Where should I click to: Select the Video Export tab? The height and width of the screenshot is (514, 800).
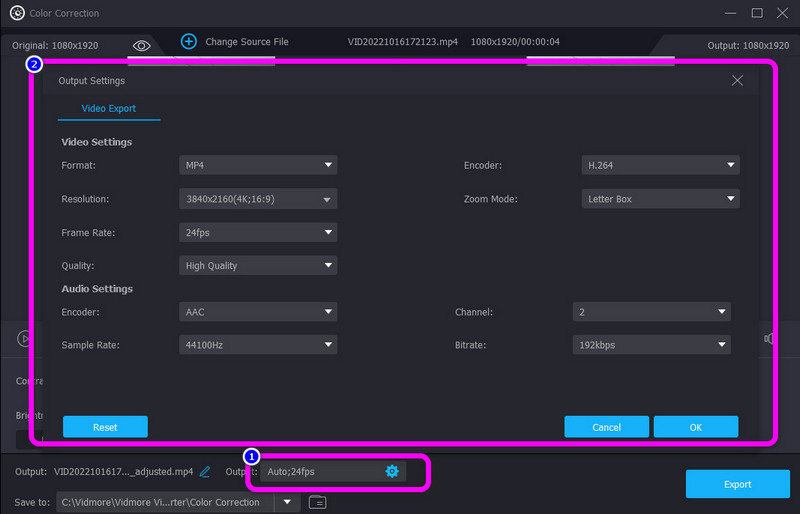click(x=109, y=108)
